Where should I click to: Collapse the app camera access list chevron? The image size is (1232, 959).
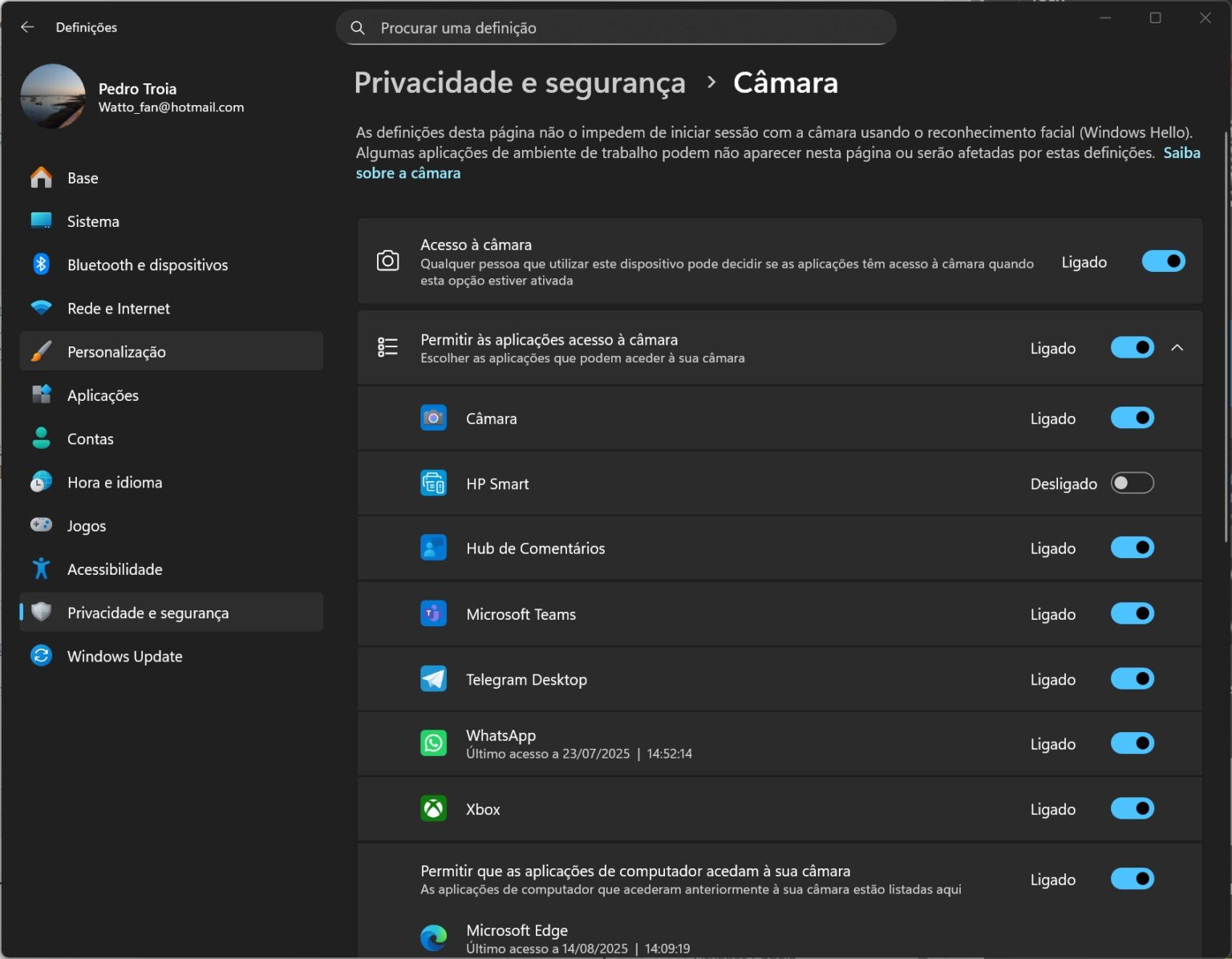tap(1177, 348)
